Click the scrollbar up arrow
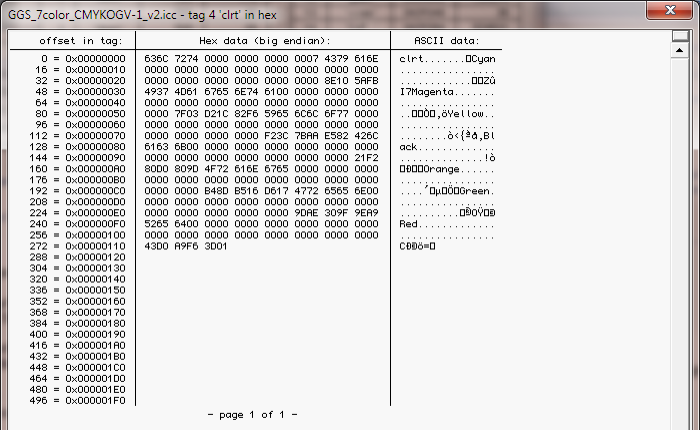Screen dimensions: 700x430 678,48
